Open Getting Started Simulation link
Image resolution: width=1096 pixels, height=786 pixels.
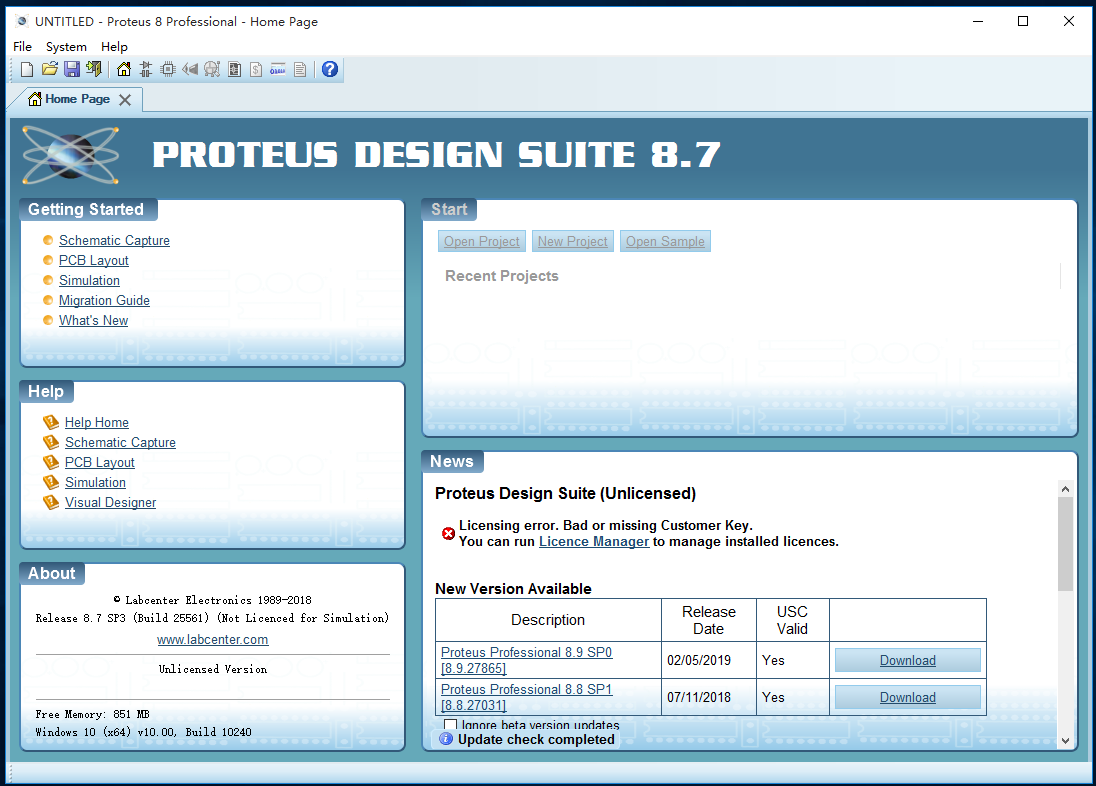click(89, 280)
